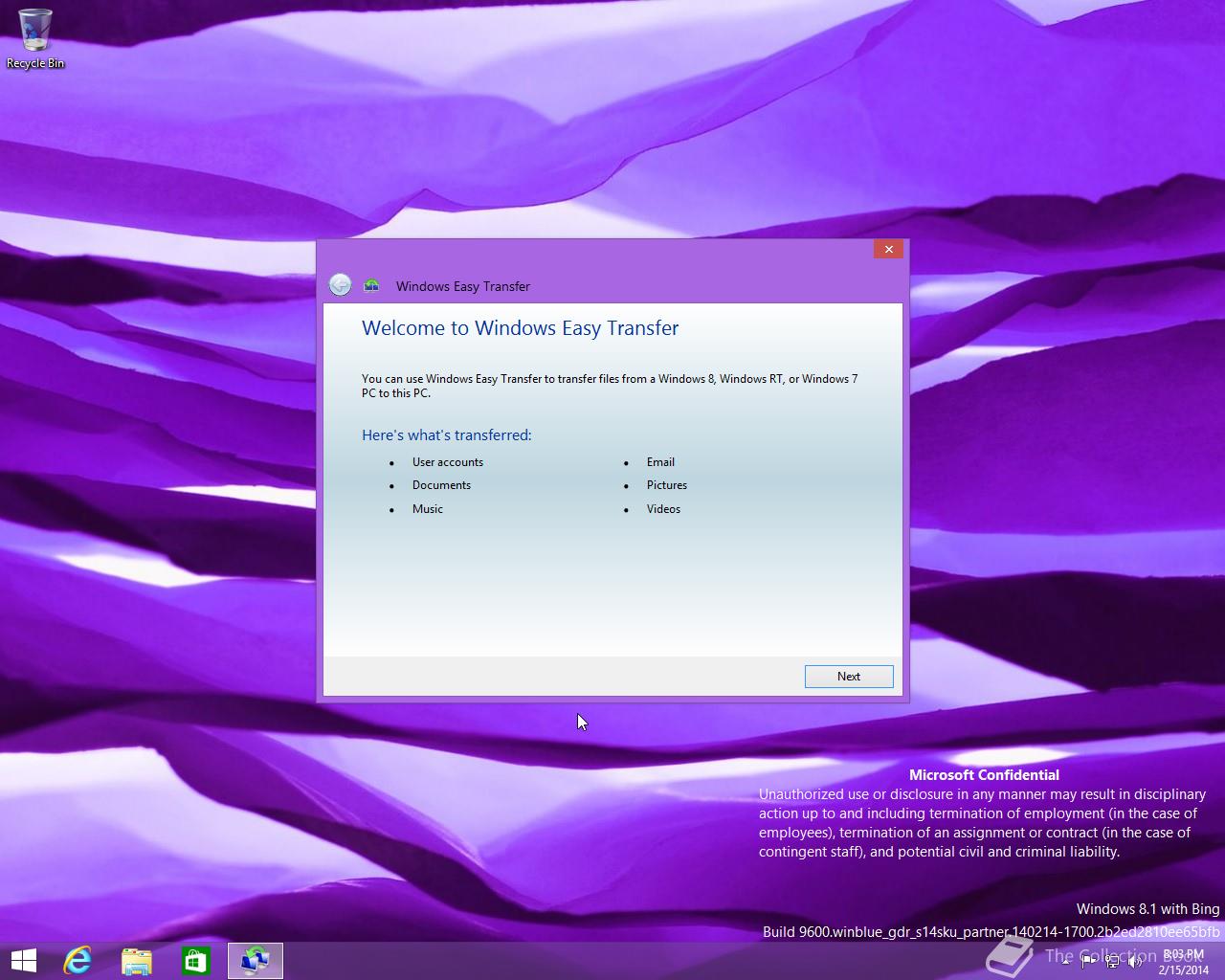The width and height of the screenshot is (1225, 980).
Task: Open Action Center flag icon
Action: coord(1088,962)
